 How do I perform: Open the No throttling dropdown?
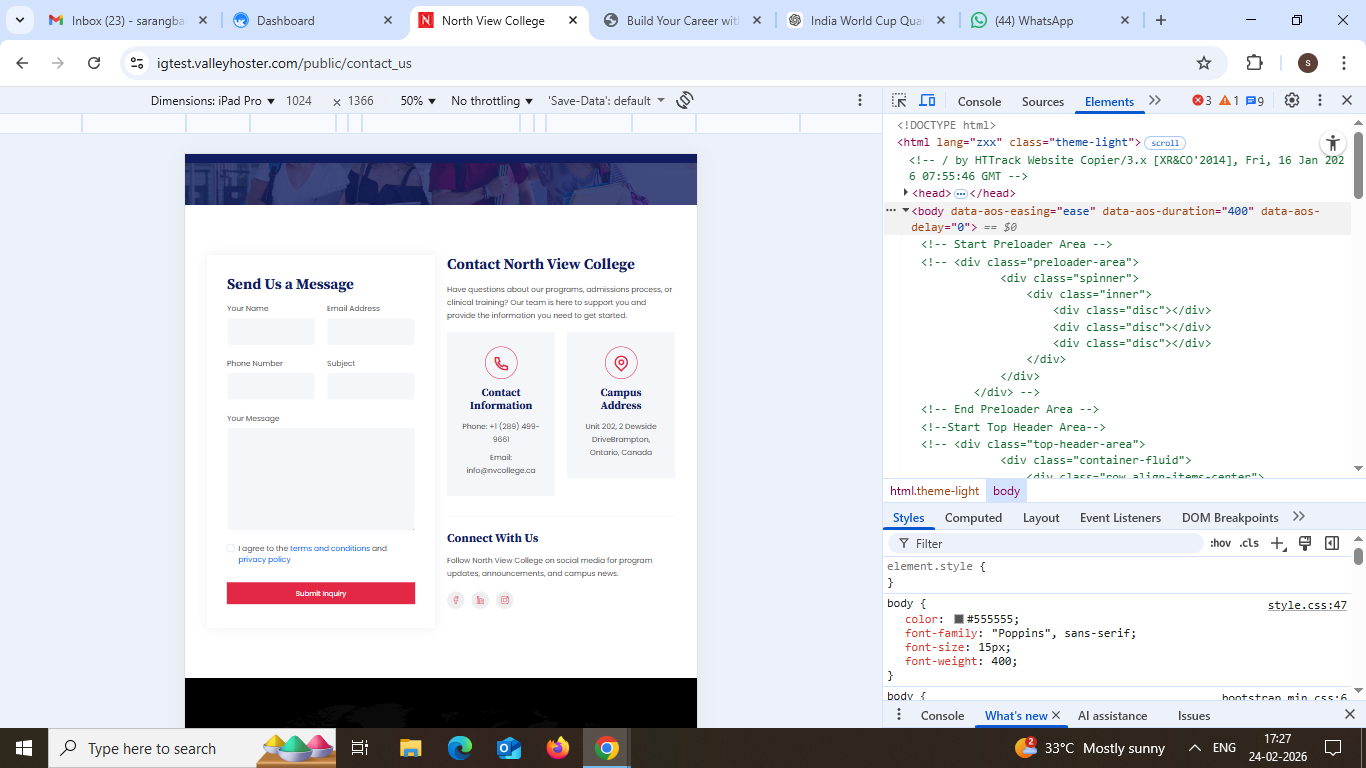[x=493, y=101]
